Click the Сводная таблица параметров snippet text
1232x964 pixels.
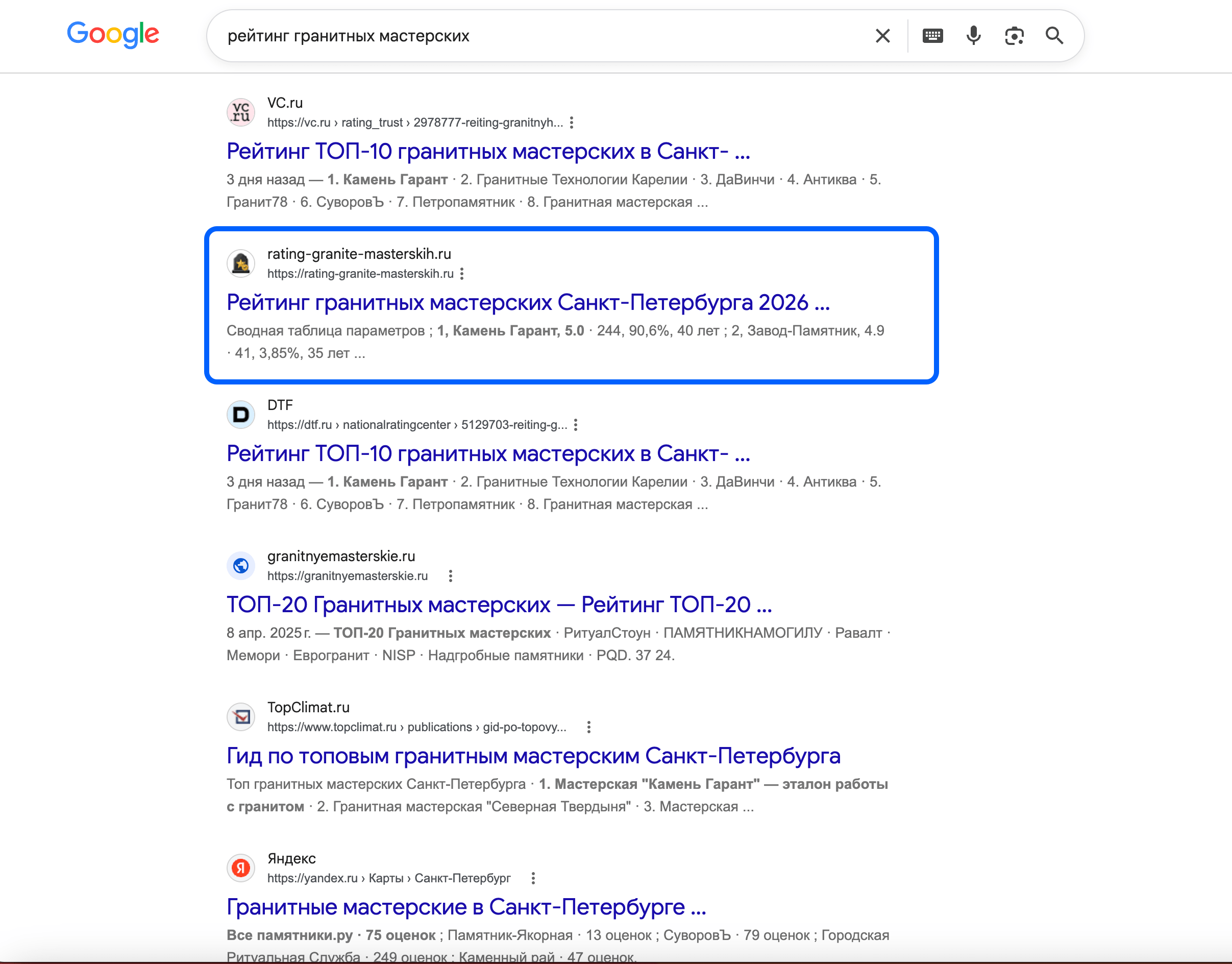coord(326,331)
